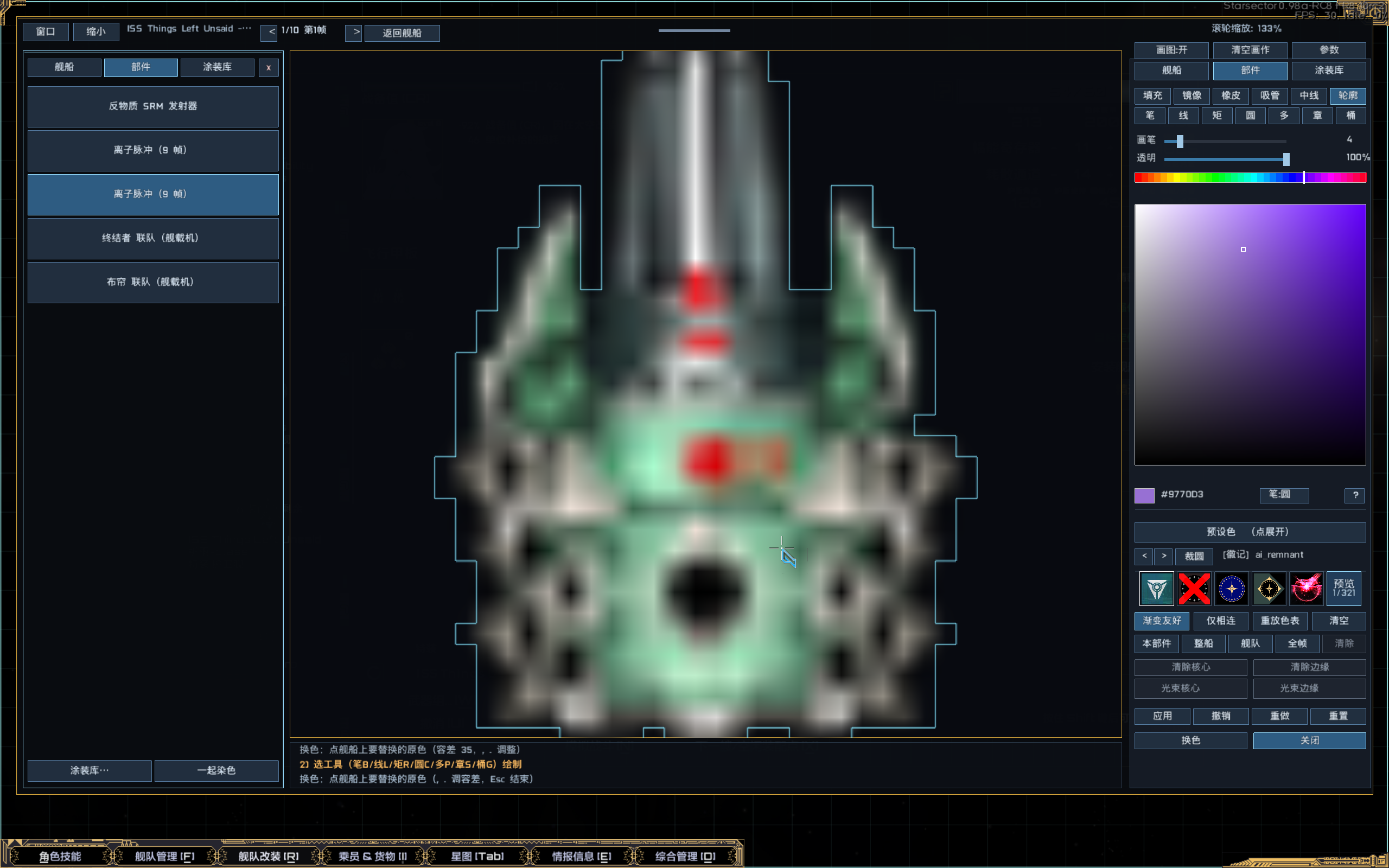Select the 章 stamp tool
1389x868 pixels.
tap(1317, 116)
